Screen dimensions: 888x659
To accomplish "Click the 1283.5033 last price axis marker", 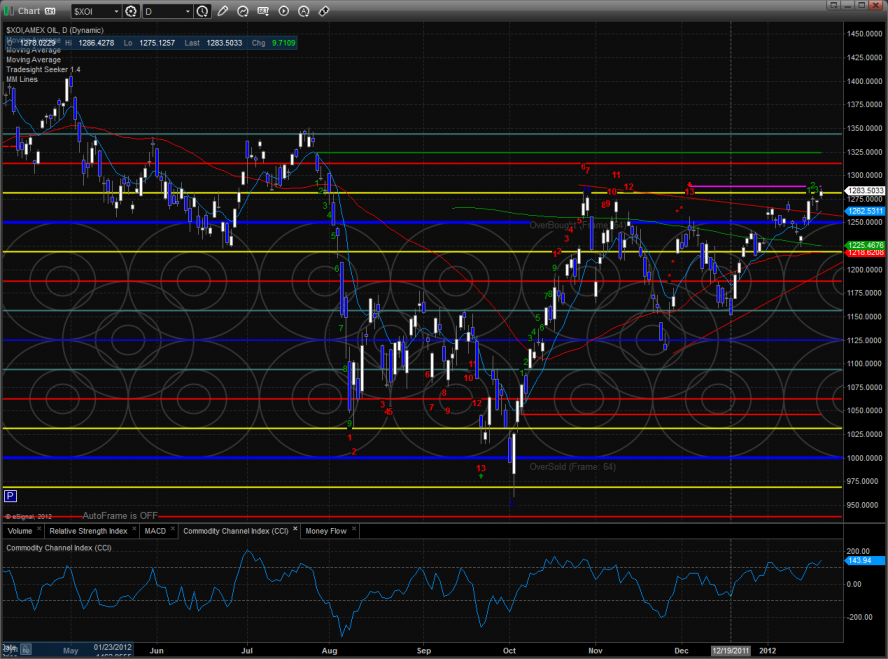I will (865, 191).
